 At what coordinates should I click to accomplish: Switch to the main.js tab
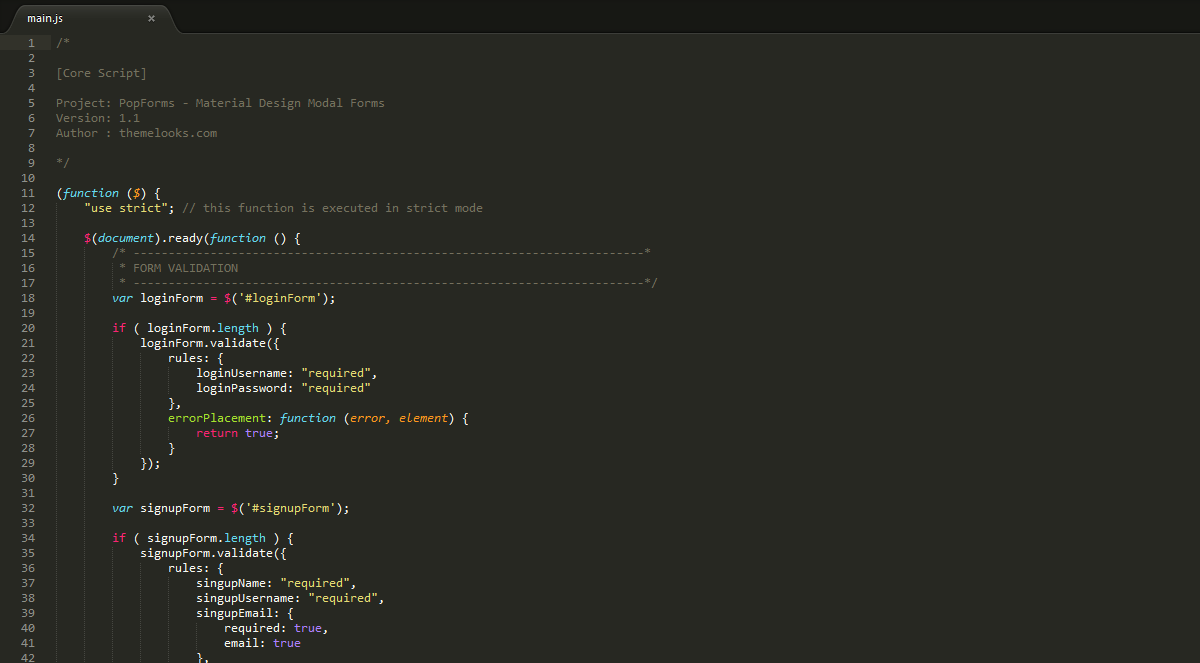pos(45,18)
